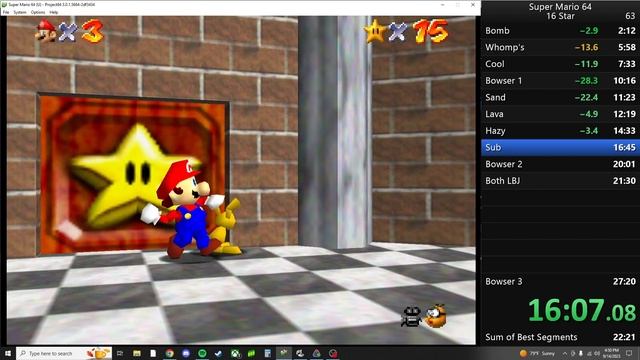Open the Options menu in Project64
Screen dimensions: 640x360
pyautogui.click(x=38, y=12)
